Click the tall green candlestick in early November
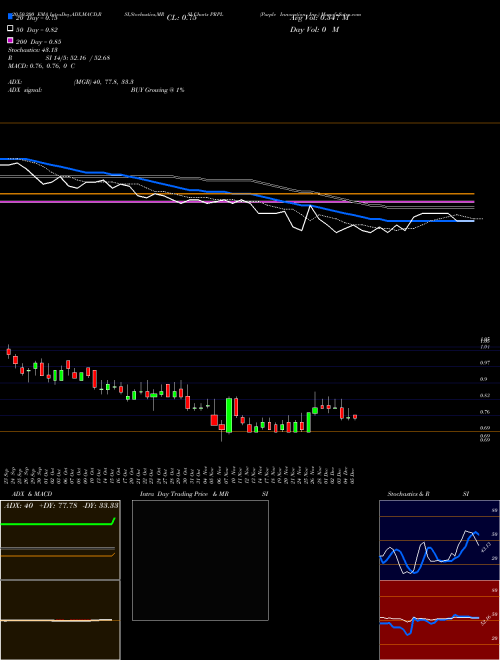This screenshot has width=500, height=660. point(229,415)
